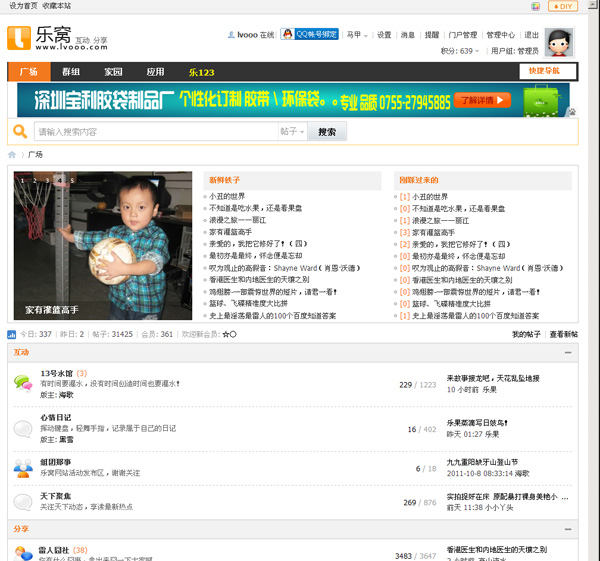Viewport: 600px width, 561px height.
Task: Open the 心情日记 forum title
Action: coord(56,417)
